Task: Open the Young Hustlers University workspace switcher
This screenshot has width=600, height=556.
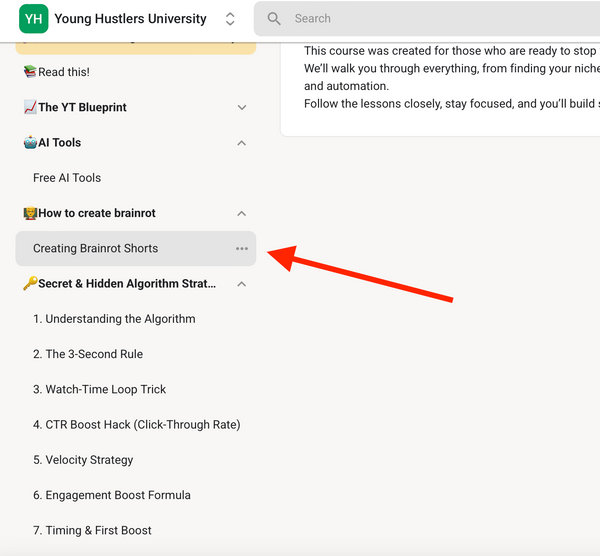Action: point(230,19)
